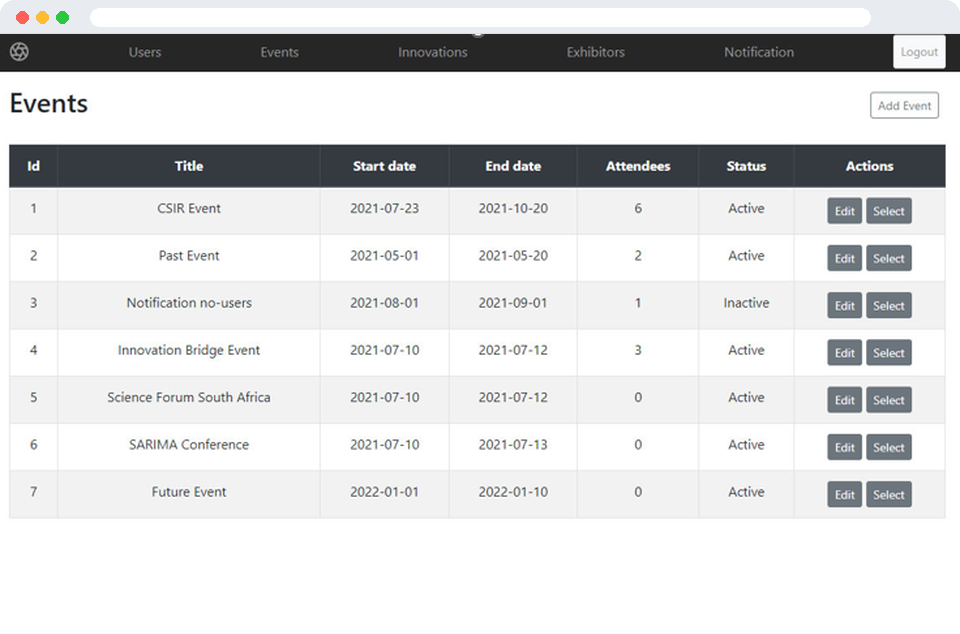Click the Id column header
Image resolution: width=960 pixels, height=634 pixels.
click(x=34, y=166)
